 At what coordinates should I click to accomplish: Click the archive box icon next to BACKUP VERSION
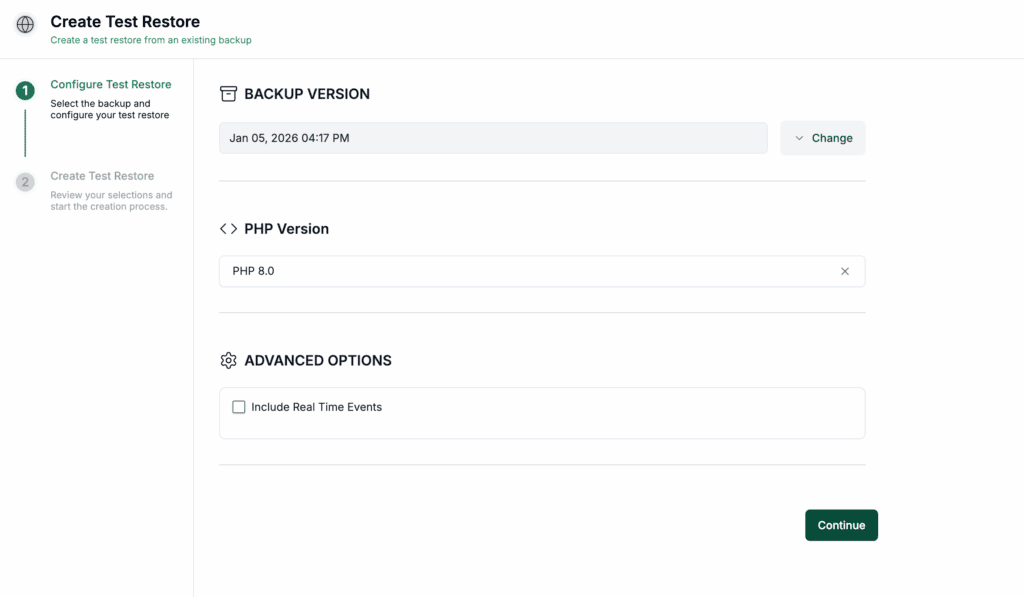pos(228,94)
